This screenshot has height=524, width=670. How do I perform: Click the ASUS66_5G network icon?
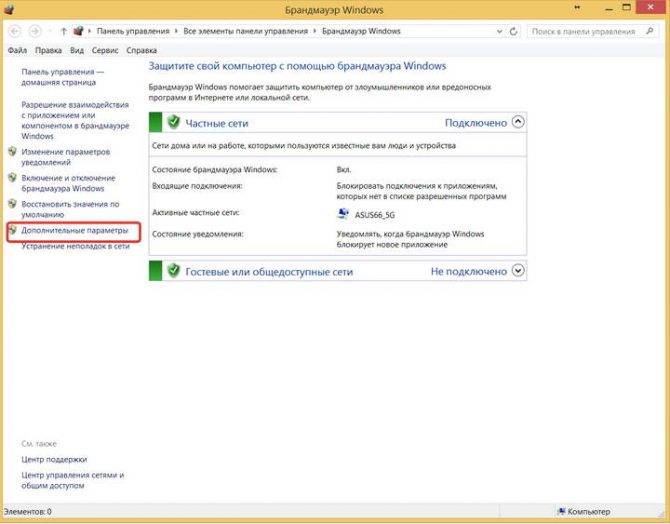(x=345, y=214)
